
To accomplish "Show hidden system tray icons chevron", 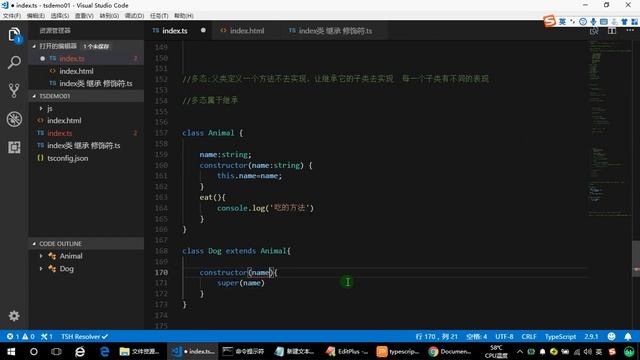I will (520, 351).
